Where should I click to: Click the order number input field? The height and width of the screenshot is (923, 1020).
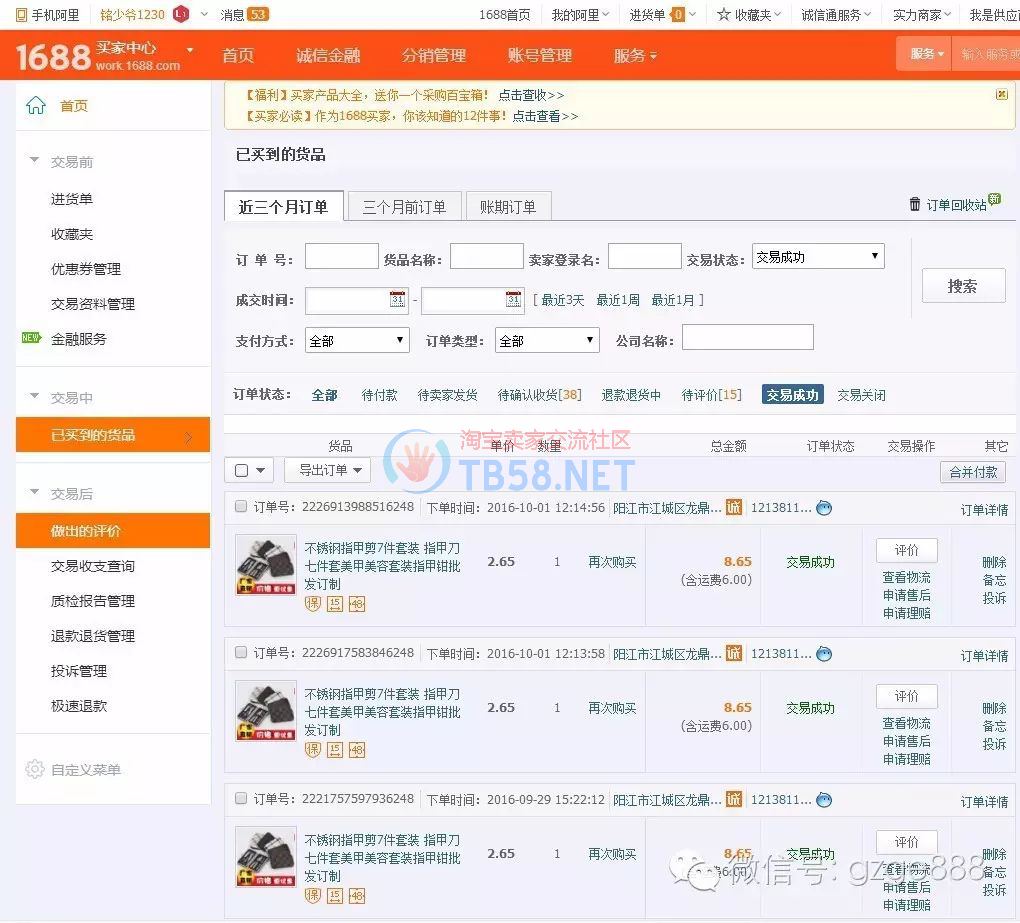pos(341,257)
